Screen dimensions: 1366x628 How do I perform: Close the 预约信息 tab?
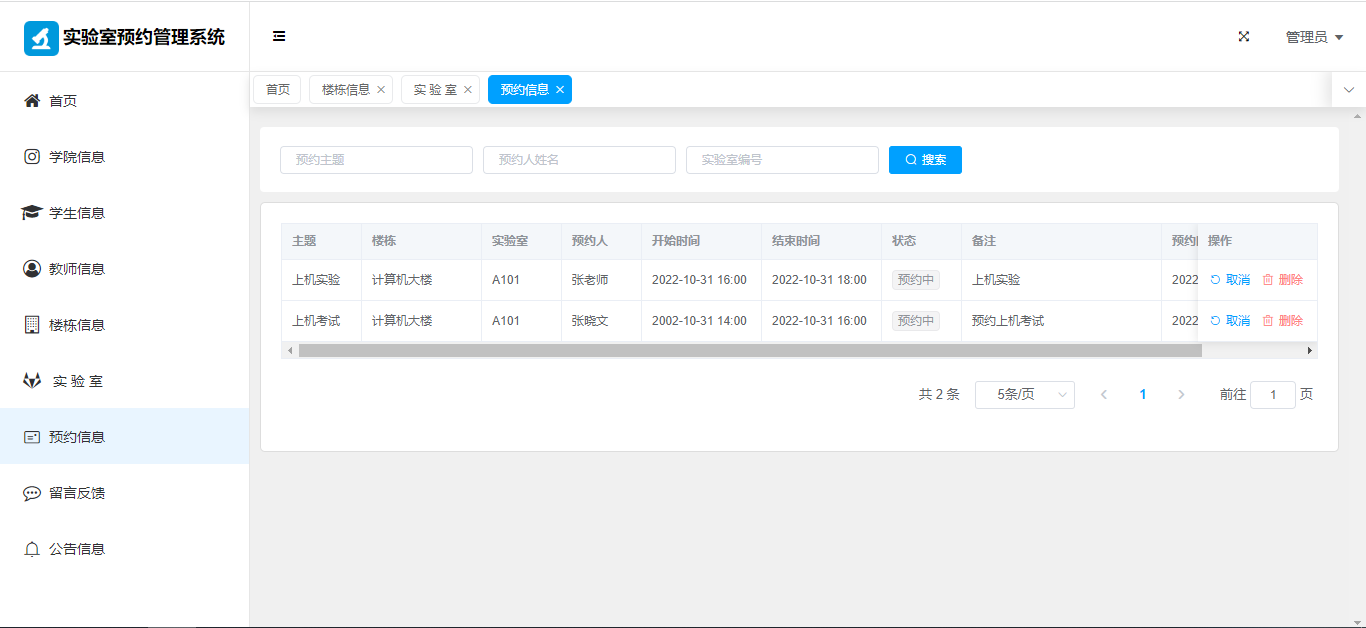pyautogui.click(x=560, y=90)
